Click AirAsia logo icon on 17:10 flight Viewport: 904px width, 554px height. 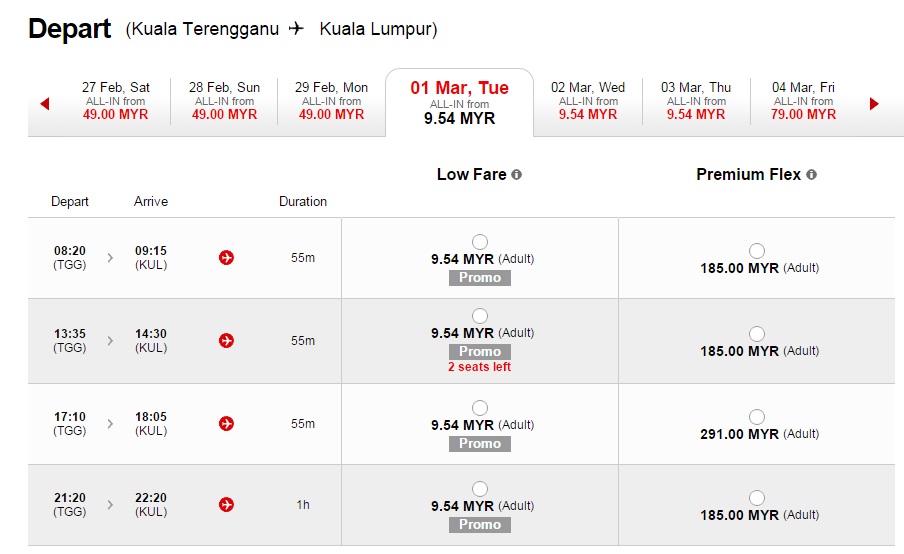(227, 424)
